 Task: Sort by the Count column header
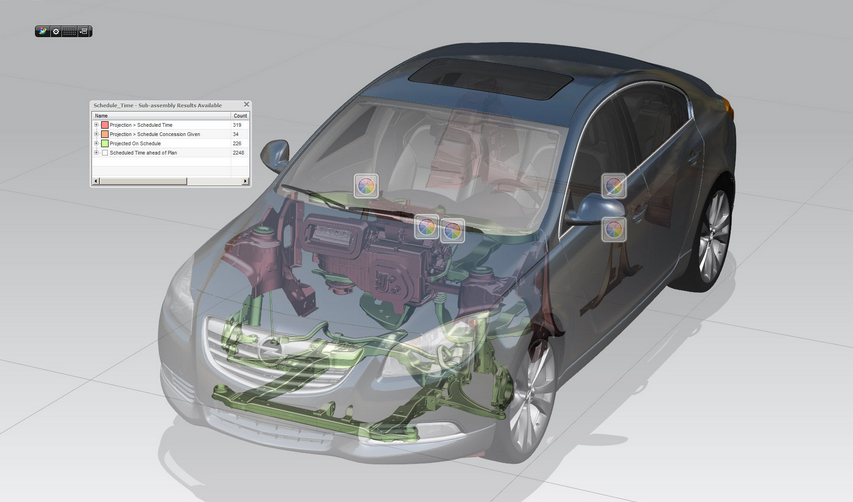pyautogui.click(x=240, y=116)
